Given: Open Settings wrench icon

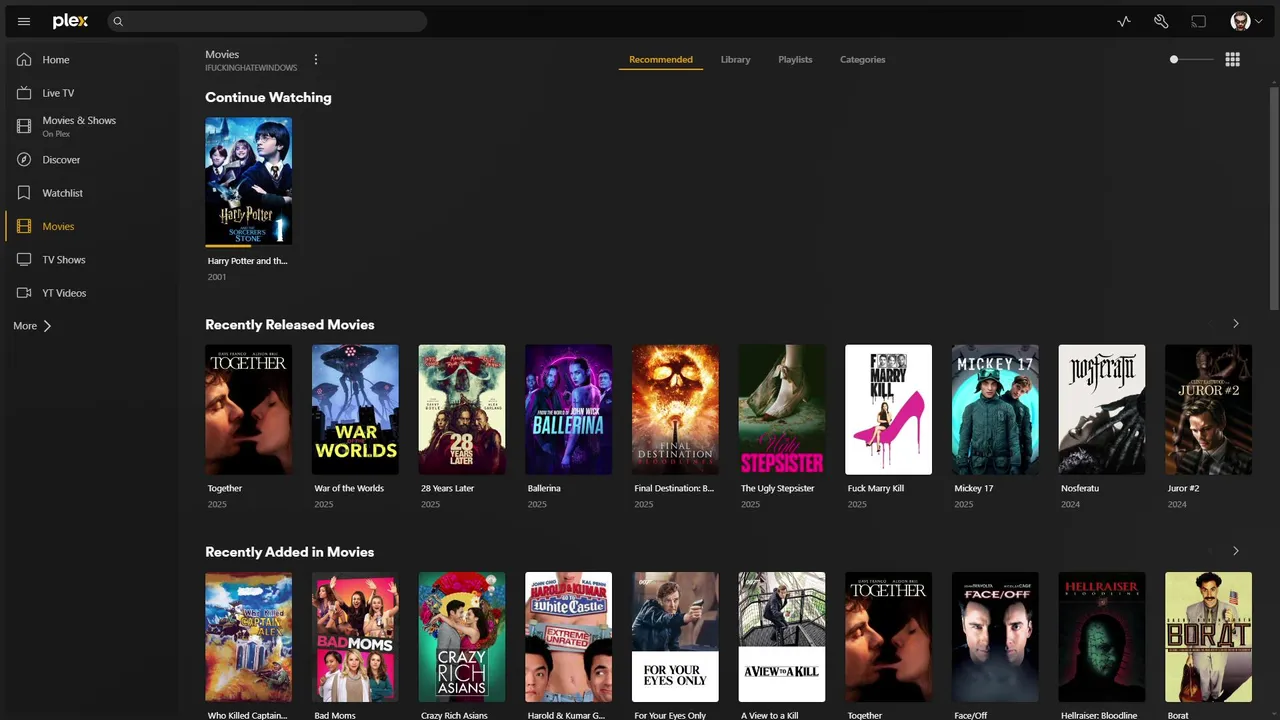Looking at the screenshot, I should 1161,21.
